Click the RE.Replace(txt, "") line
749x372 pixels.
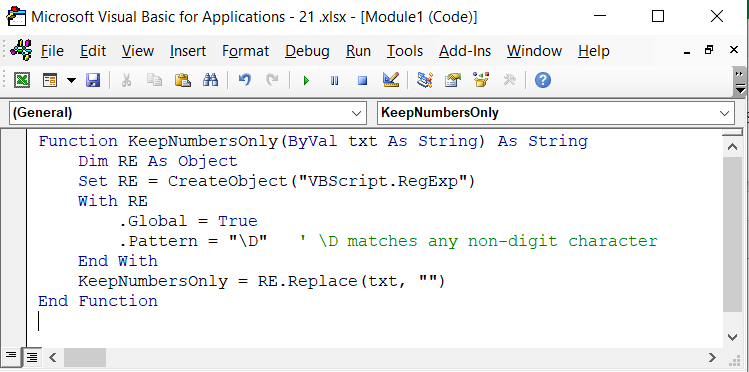click(262, 281)
